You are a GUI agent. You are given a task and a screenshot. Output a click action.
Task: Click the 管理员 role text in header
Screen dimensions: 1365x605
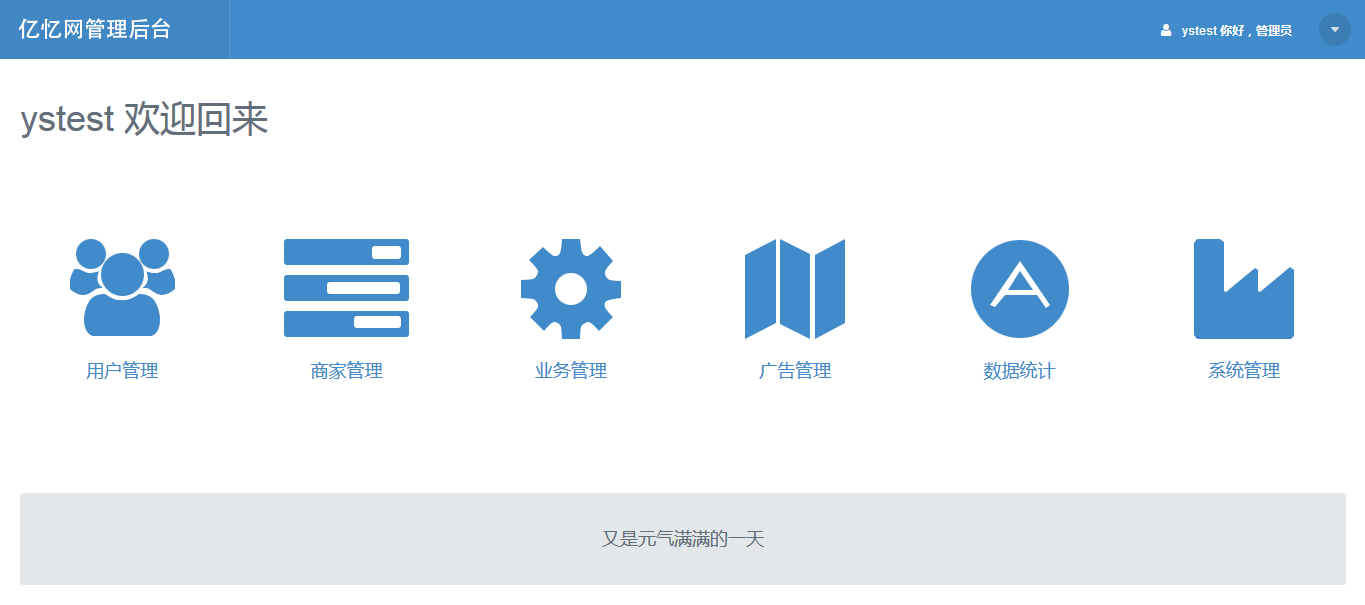tap(1274, 31)
